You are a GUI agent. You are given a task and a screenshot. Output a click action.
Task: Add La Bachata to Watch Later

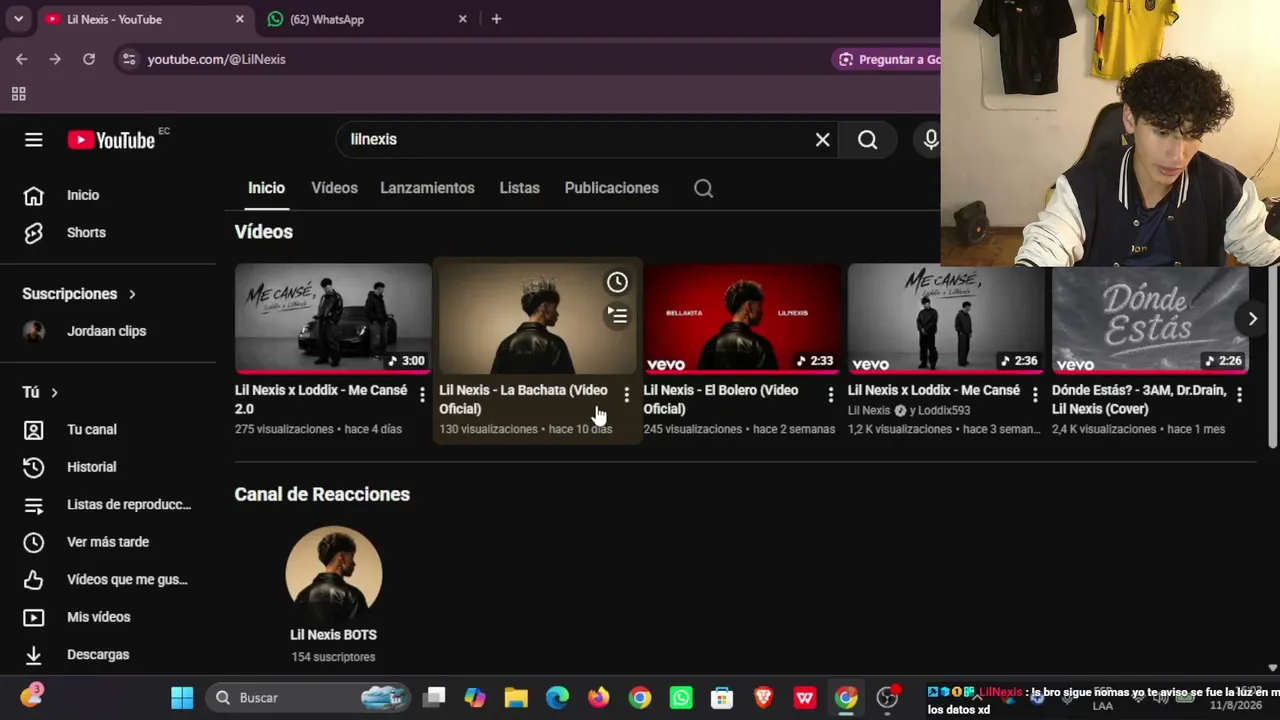tap(617, 283)
